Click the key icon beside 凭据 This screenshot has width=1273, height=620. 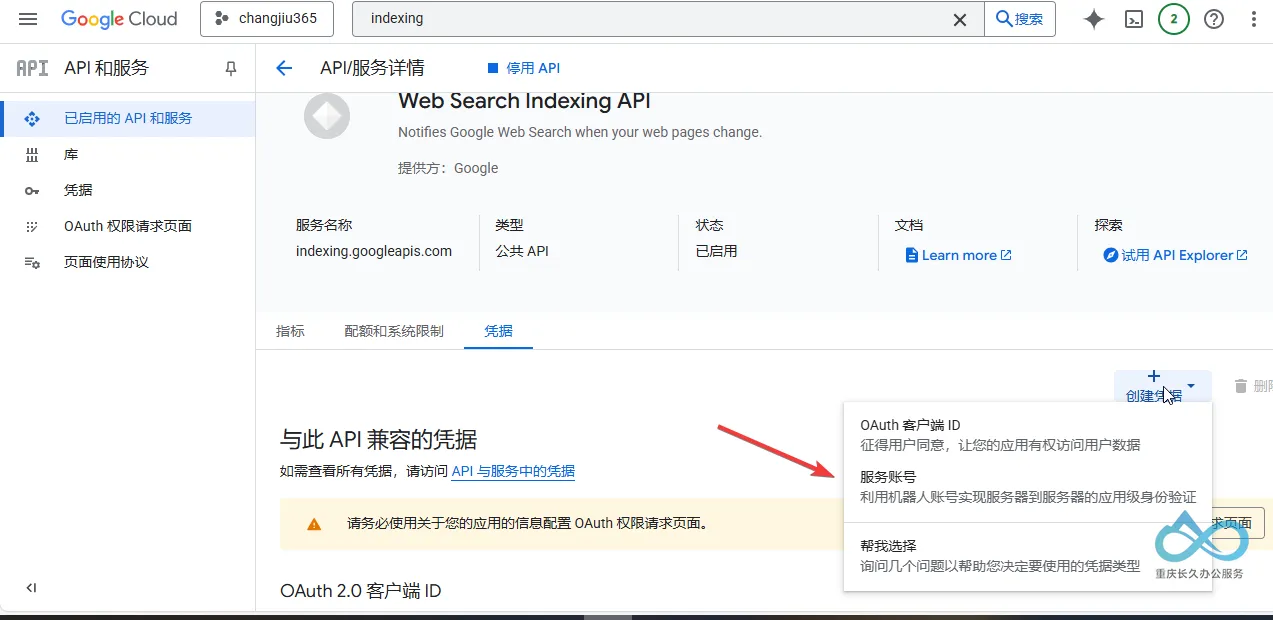(32, 191)
